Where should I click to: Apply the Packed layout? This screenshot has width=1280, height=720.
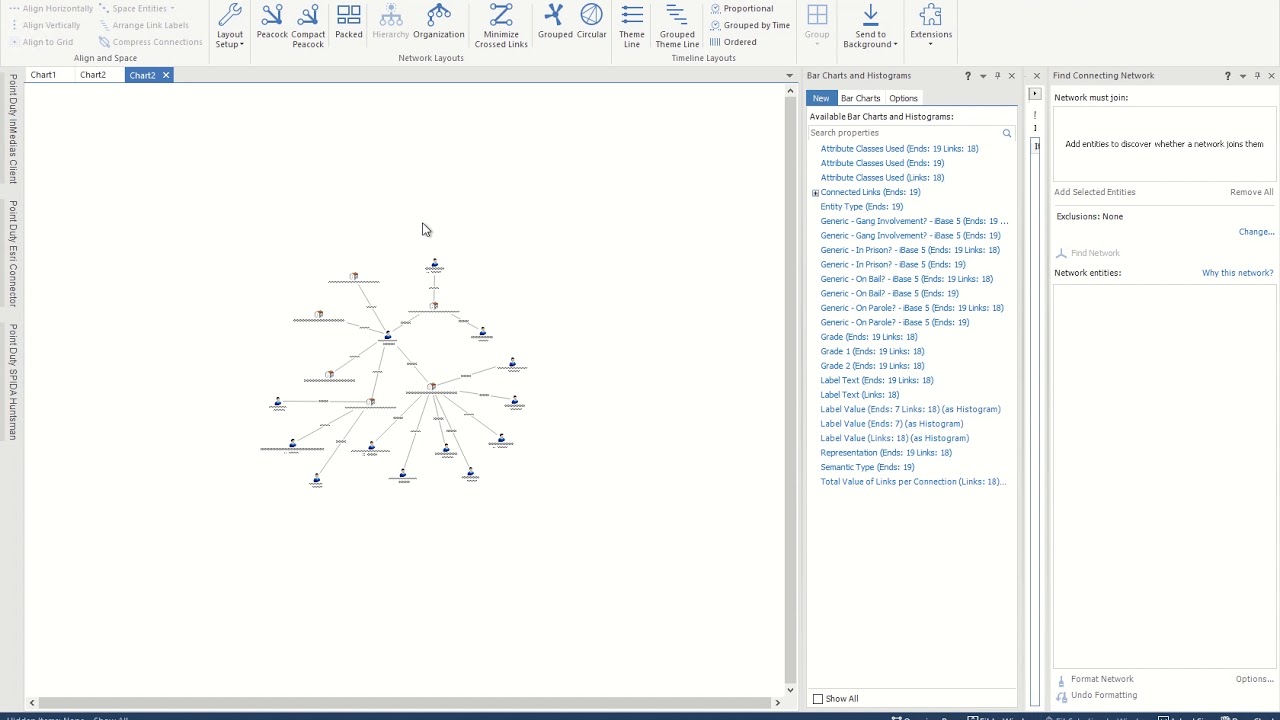point(349,22)
